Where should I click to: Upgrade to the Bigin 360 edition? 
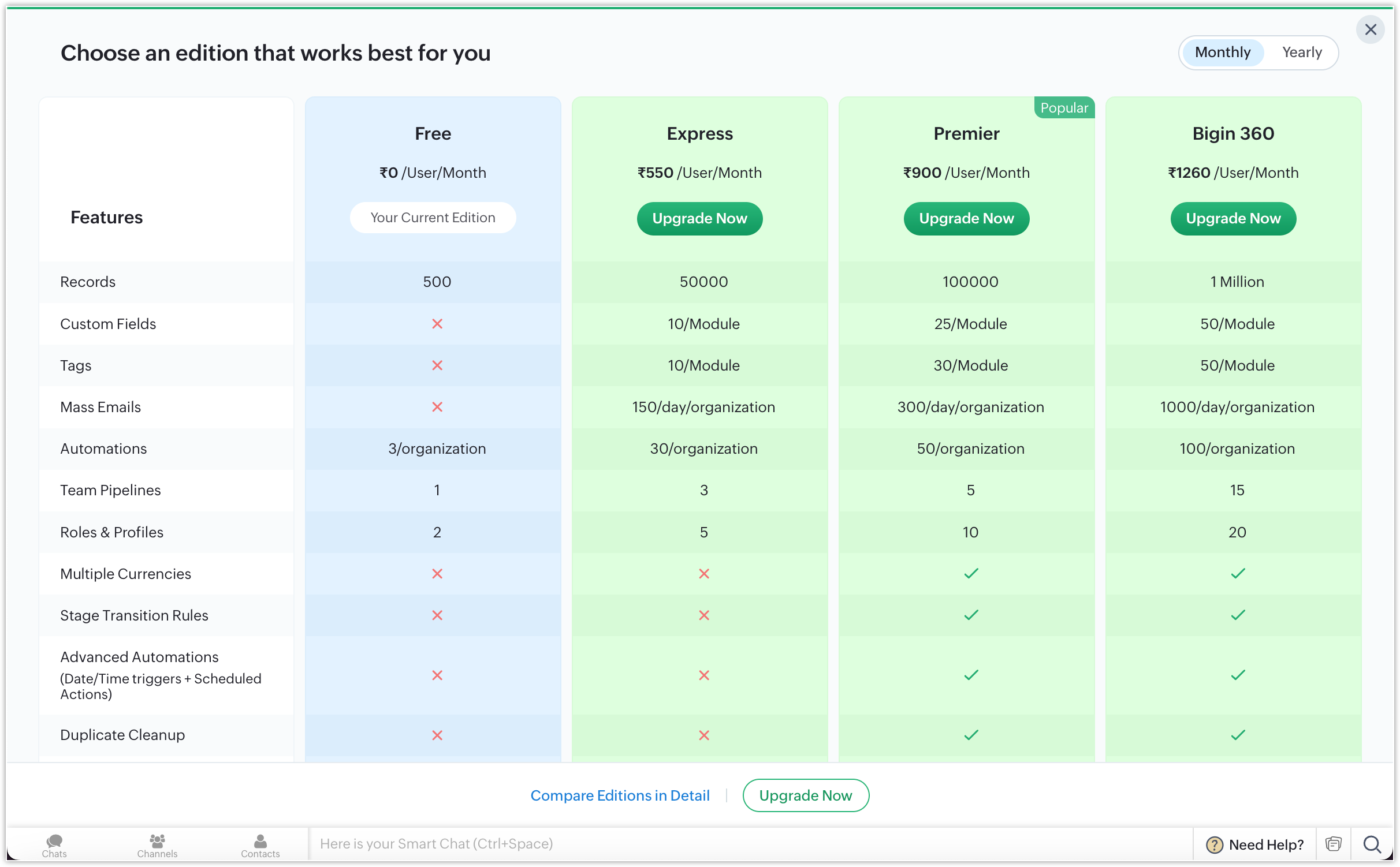click(x=1233, y=218)
